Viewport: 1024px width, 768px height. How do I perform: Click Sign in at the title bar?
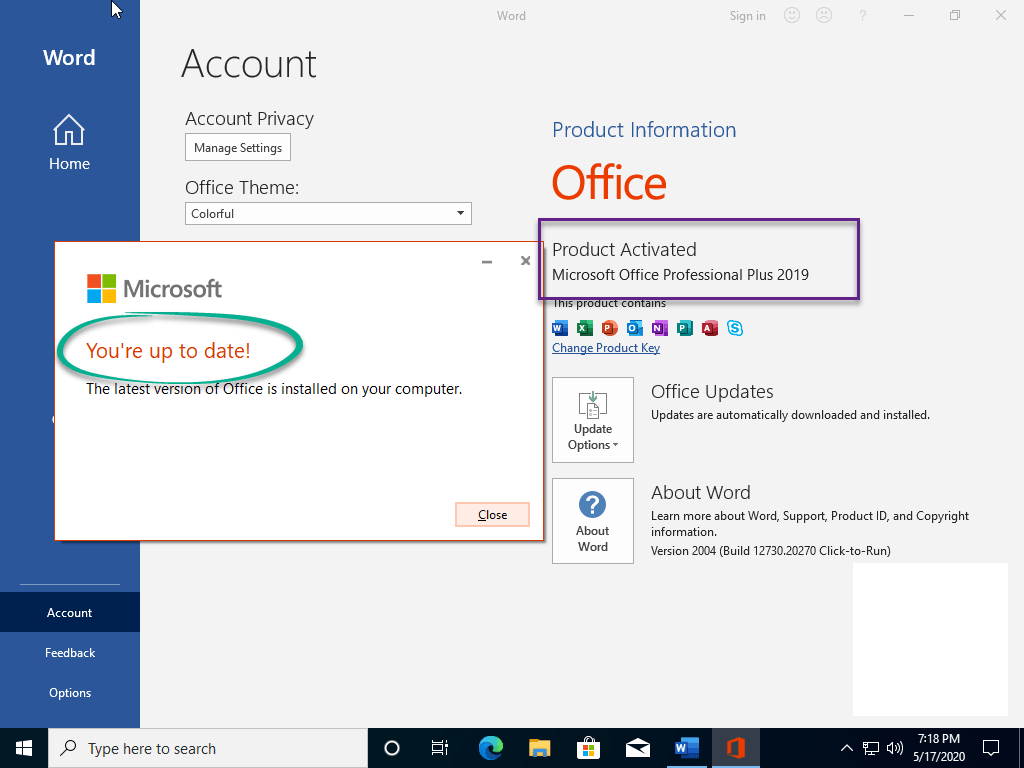pyautogui.click(x=748, y=16)
